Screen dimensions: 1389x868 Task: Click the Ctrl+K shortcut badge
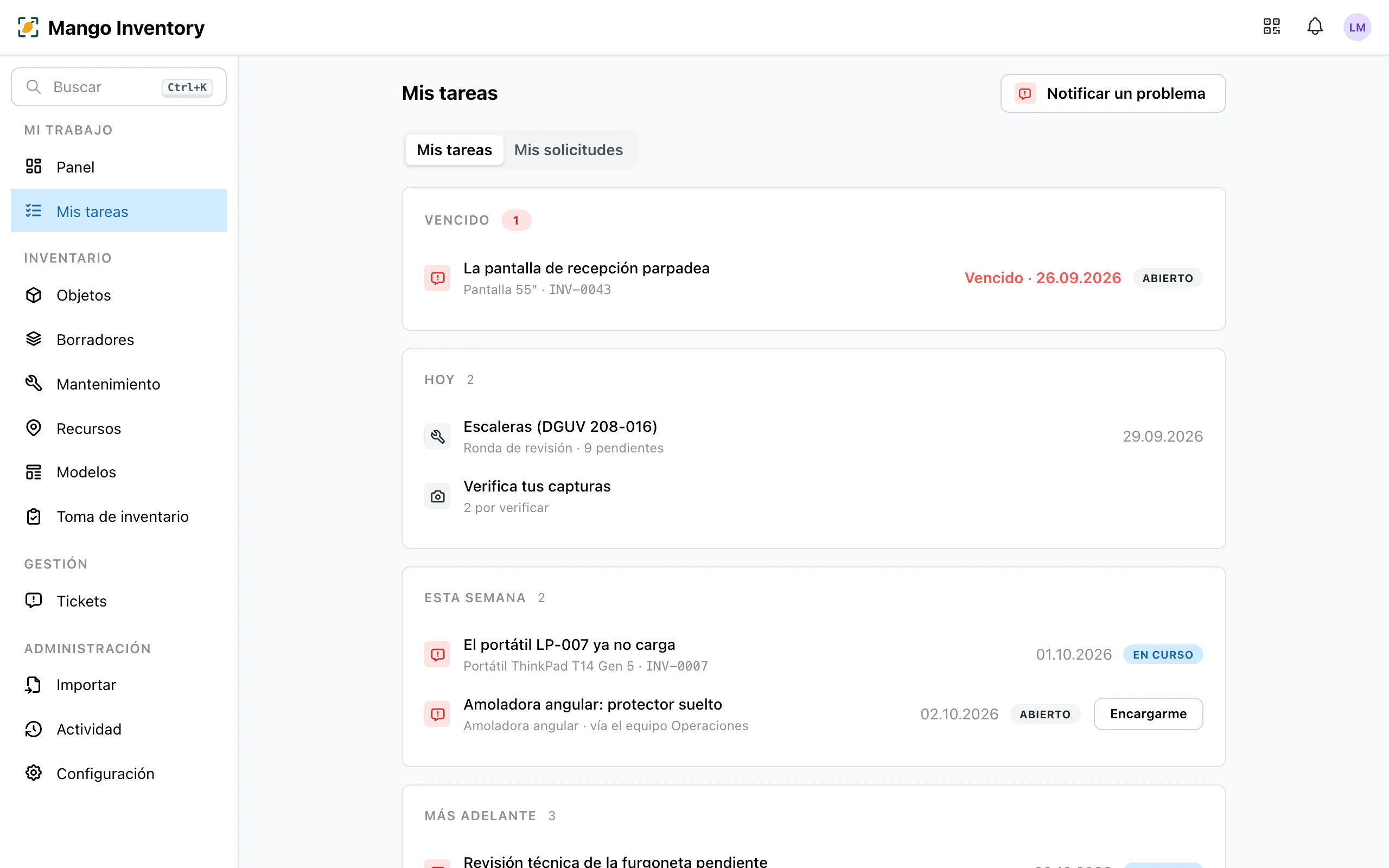pyautogui.click(x=187, y=87)
